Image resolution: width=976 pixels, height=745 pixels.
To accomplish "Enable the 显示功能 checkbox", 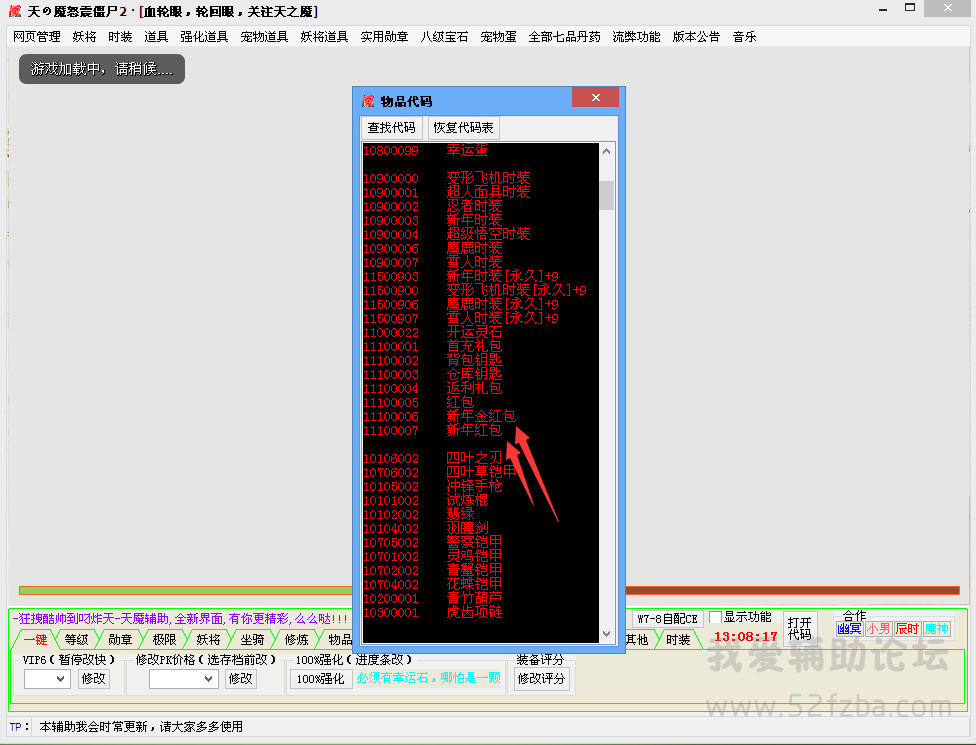I will tap(715, 617).
